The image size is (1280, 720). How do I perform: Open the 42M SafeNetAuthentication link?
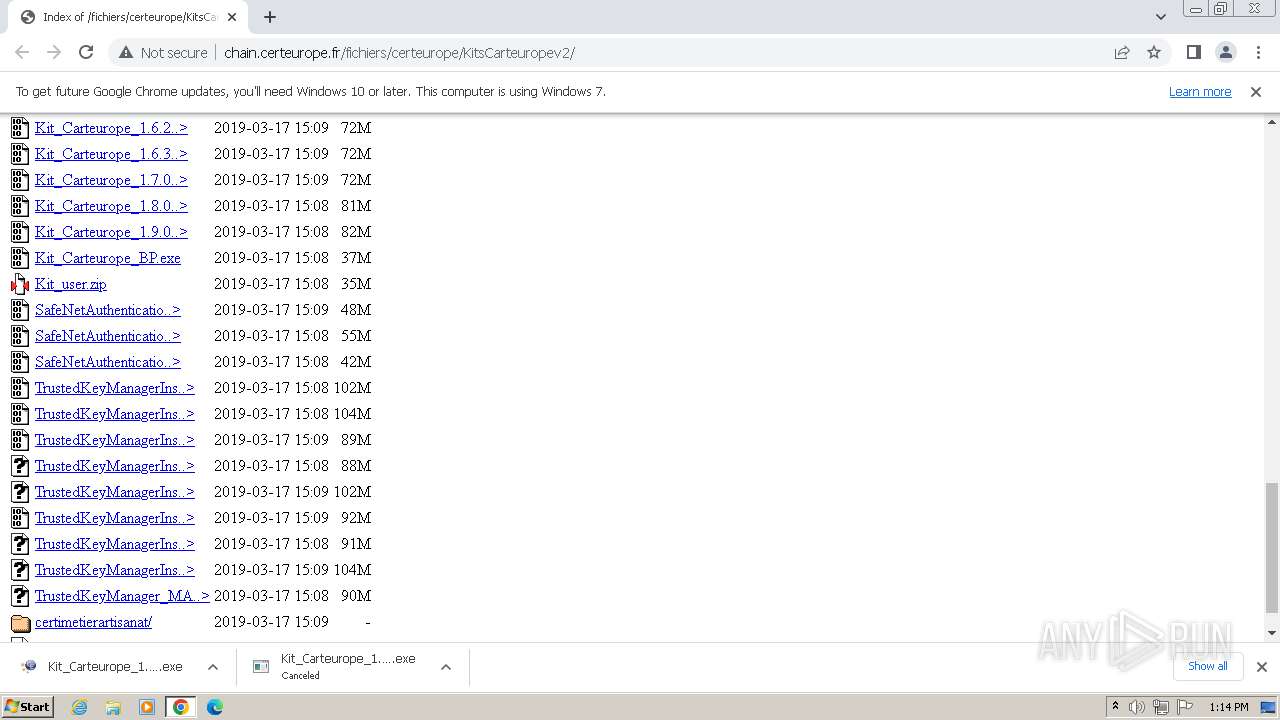(x=108, y=362)
